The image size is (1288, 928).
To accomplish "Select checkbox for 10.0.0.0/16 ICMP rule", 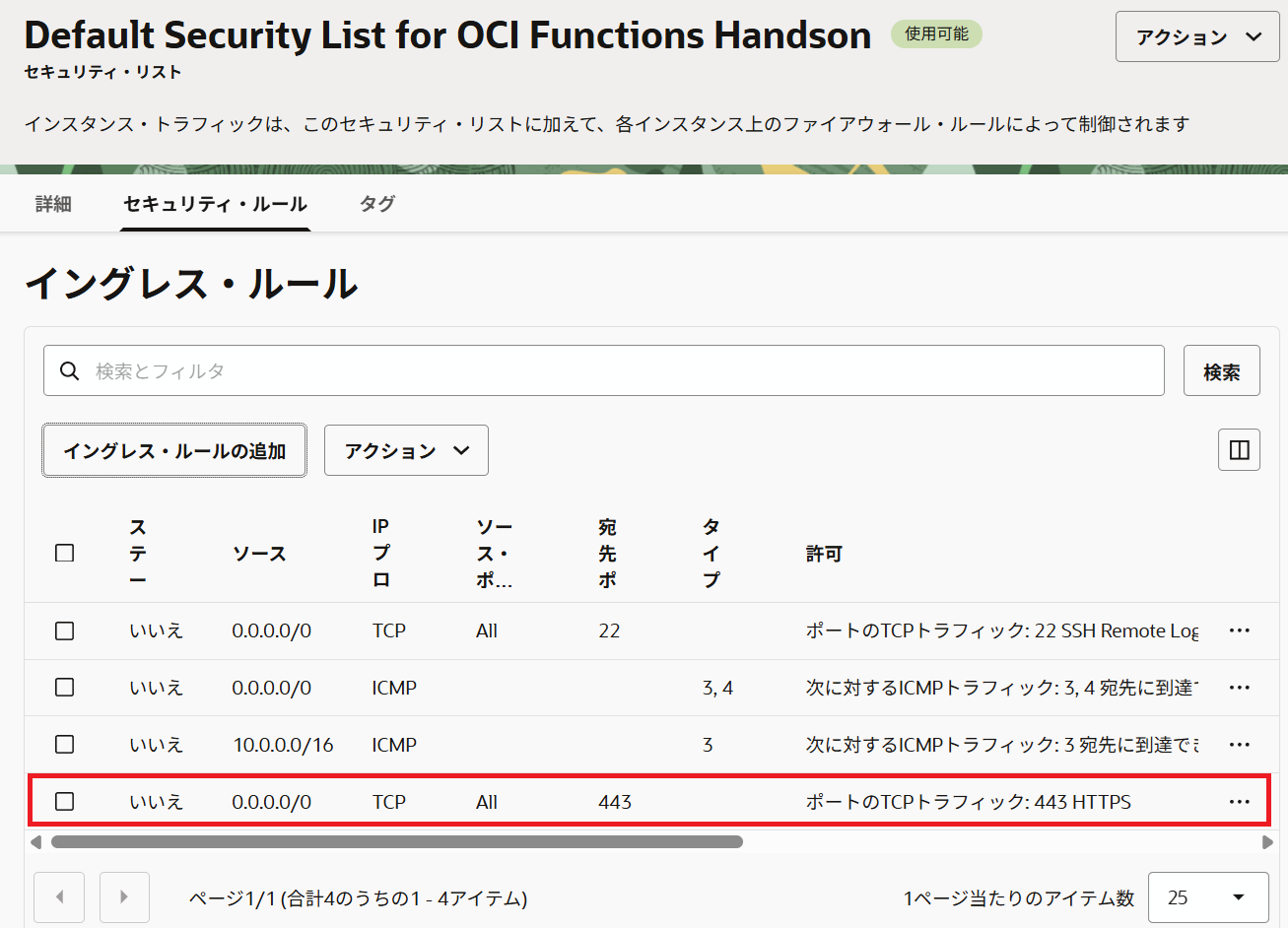I will tap(65, 745).
